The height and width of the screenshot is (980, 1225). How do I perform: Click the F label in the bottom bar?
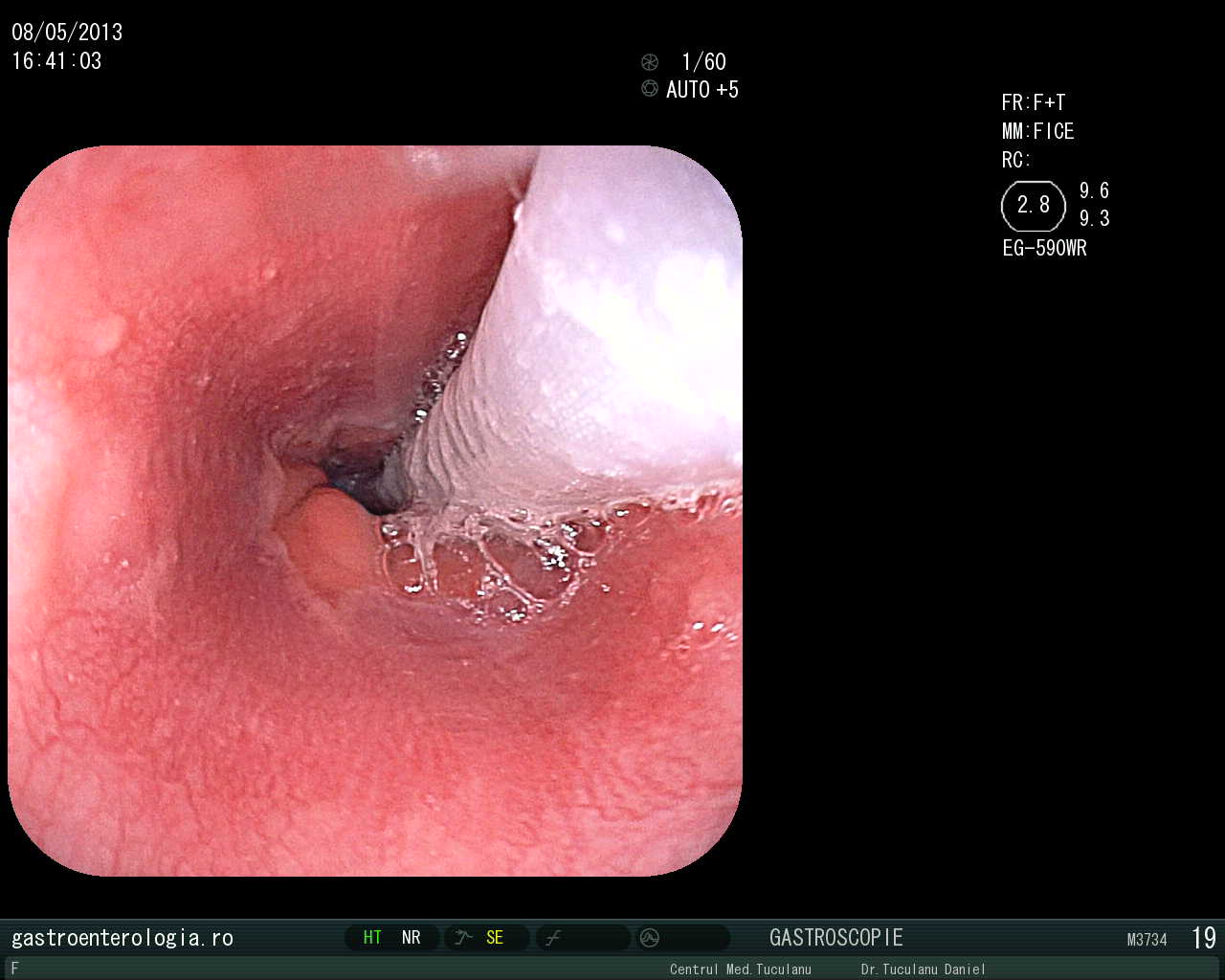tap(14, 969)
